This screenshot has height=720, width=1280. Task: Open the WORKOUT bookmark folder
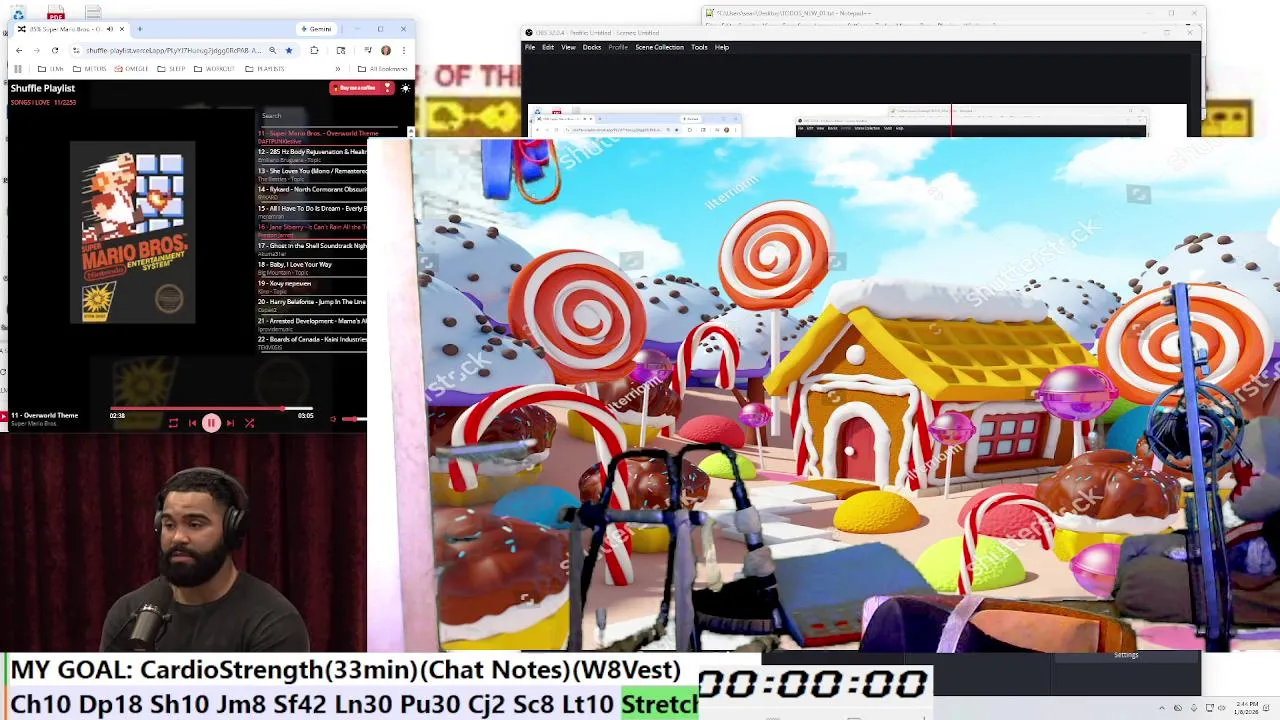click(x=214, y=69)
